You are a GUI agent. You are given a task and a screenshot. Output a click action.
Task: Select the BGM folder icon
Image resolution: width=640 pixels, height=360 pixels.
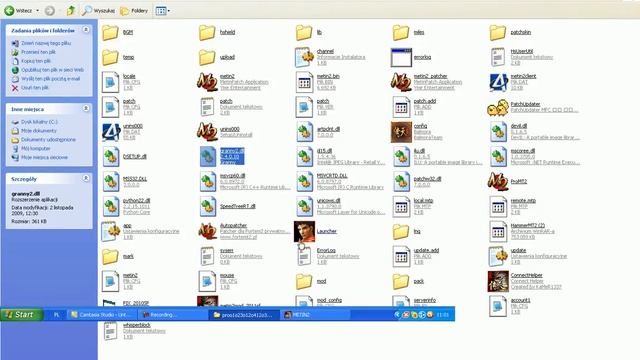point(110,32)
